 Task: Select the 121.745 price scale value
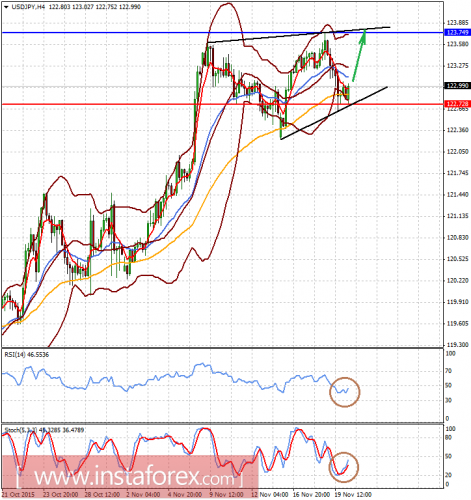tap(457, 173)
